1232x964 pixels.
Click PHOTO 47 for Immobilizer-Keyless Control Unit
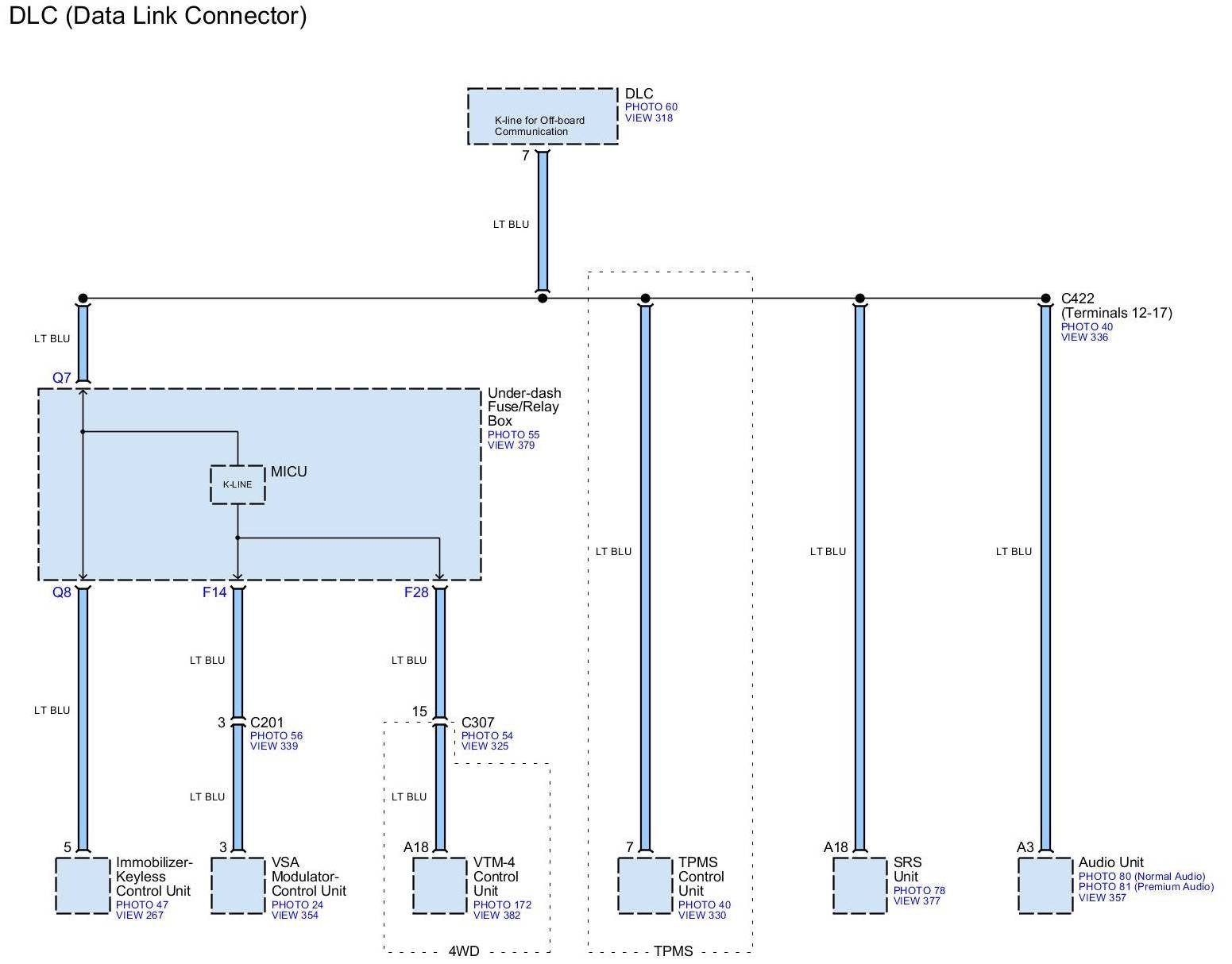click(142, 905)
